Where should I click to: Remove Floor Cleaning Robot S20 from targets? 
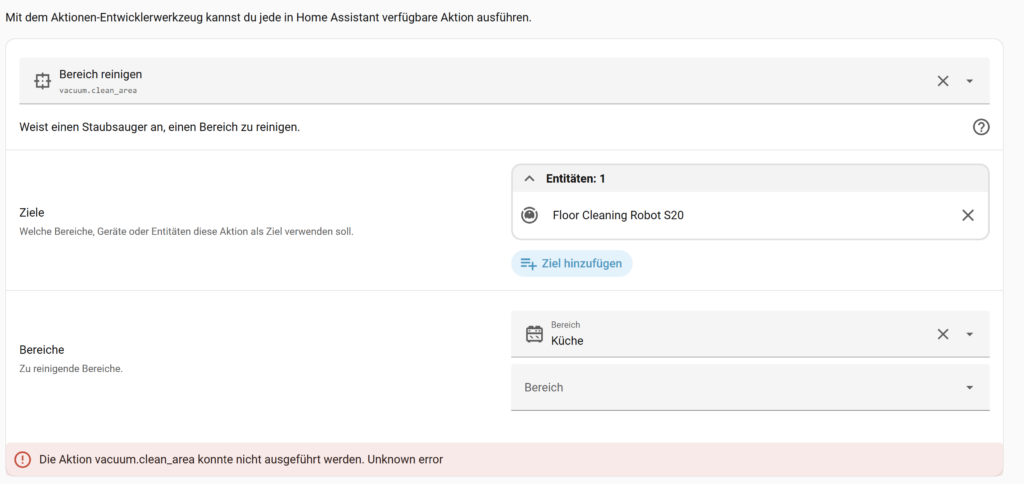tap(967, 215)
